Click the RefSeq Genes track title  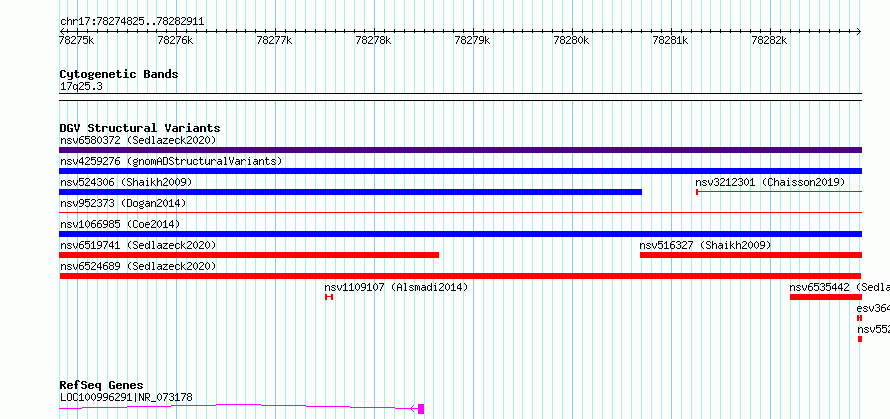tap(101, 386)
